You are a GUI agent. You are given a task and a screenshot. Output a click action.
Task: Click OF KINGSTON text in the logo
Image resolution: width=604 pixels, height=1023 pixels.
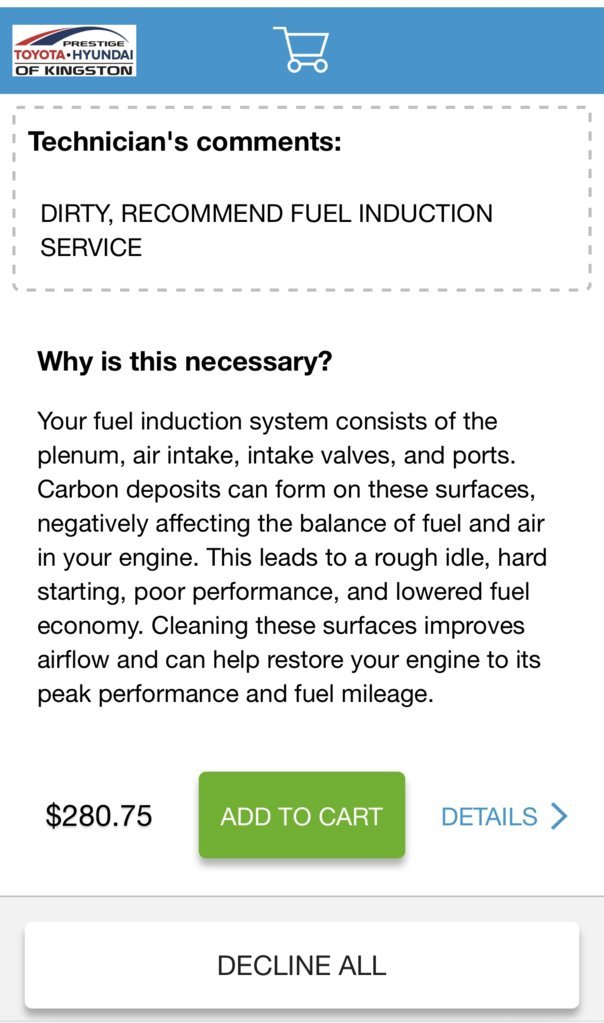(x=74, y=70)
